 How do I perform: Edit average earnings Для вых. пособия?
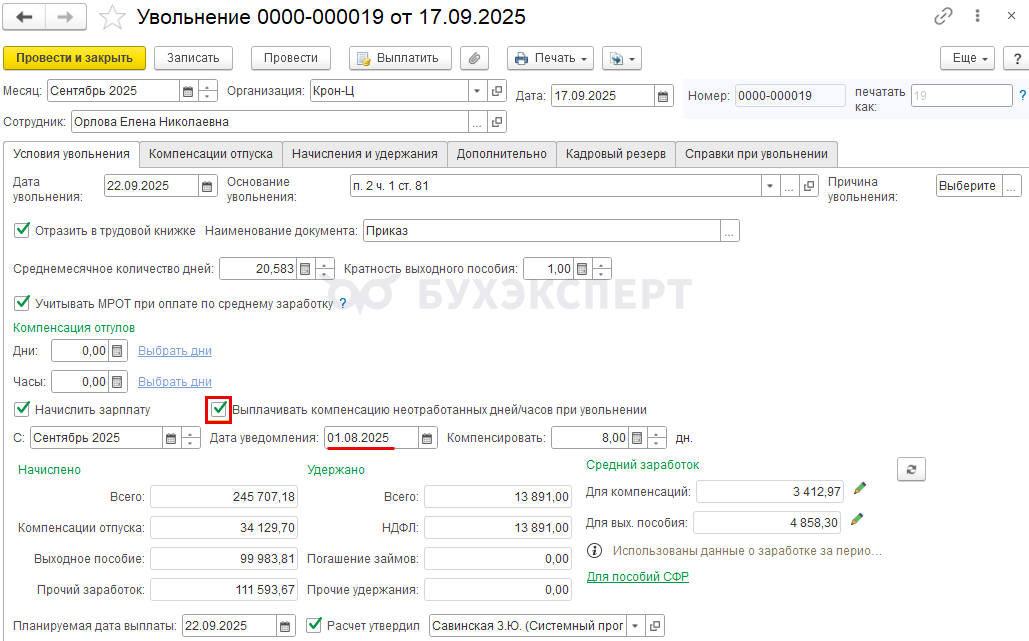[x=856, y=520]
